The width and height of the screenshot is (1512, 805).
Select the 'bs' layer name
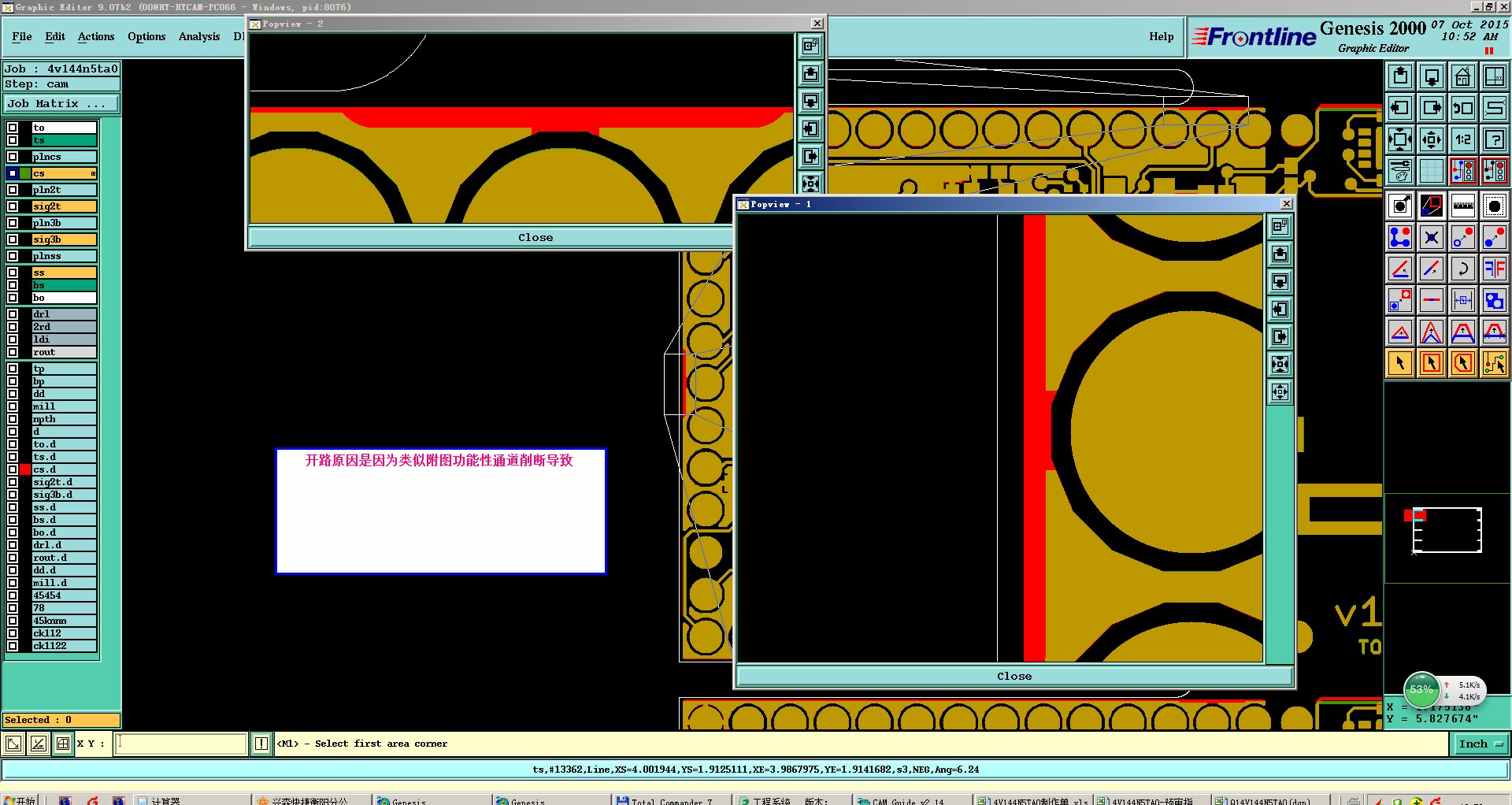coord(65,285)
